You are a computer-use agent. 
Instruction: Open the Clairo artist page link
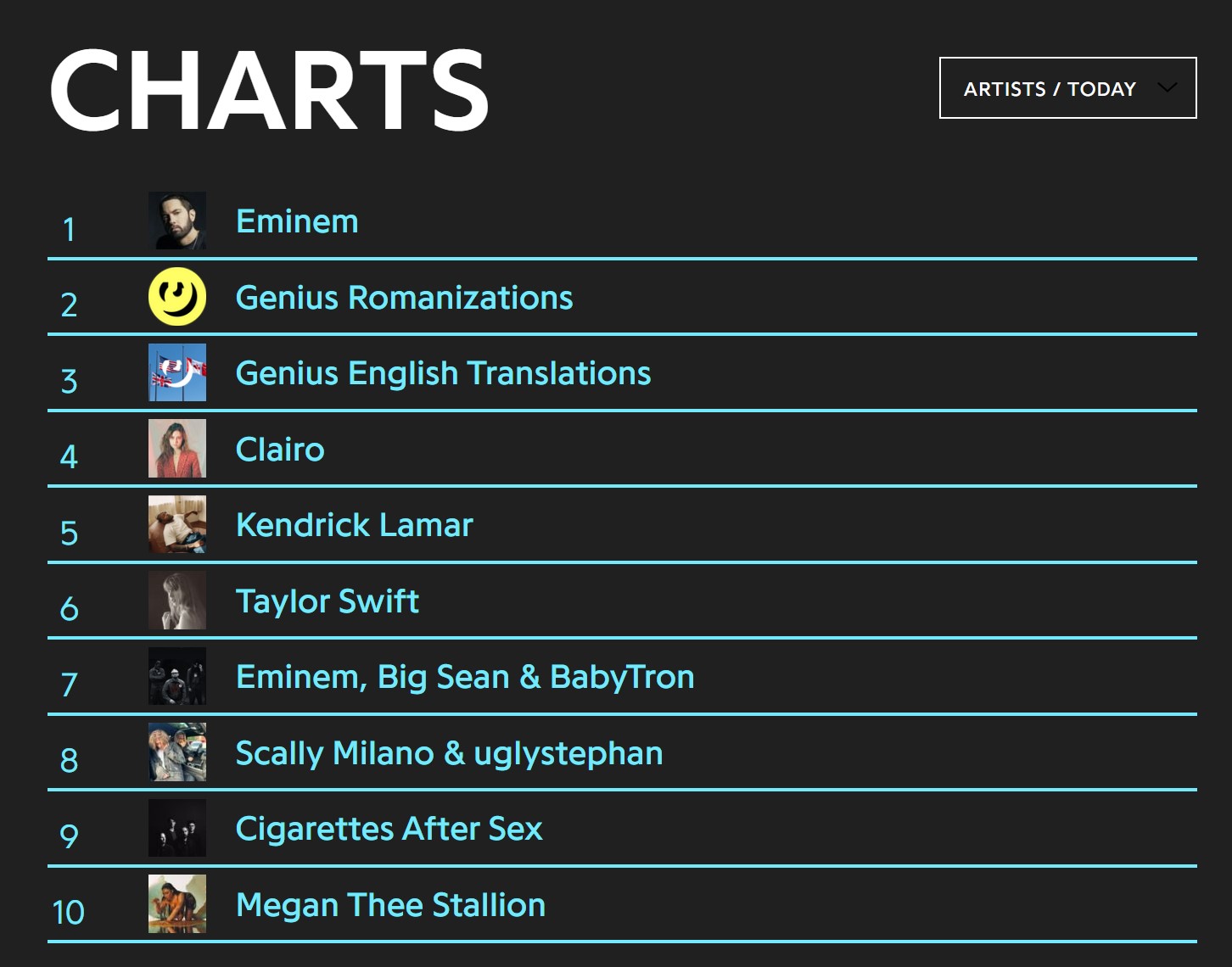click(279, 449)
